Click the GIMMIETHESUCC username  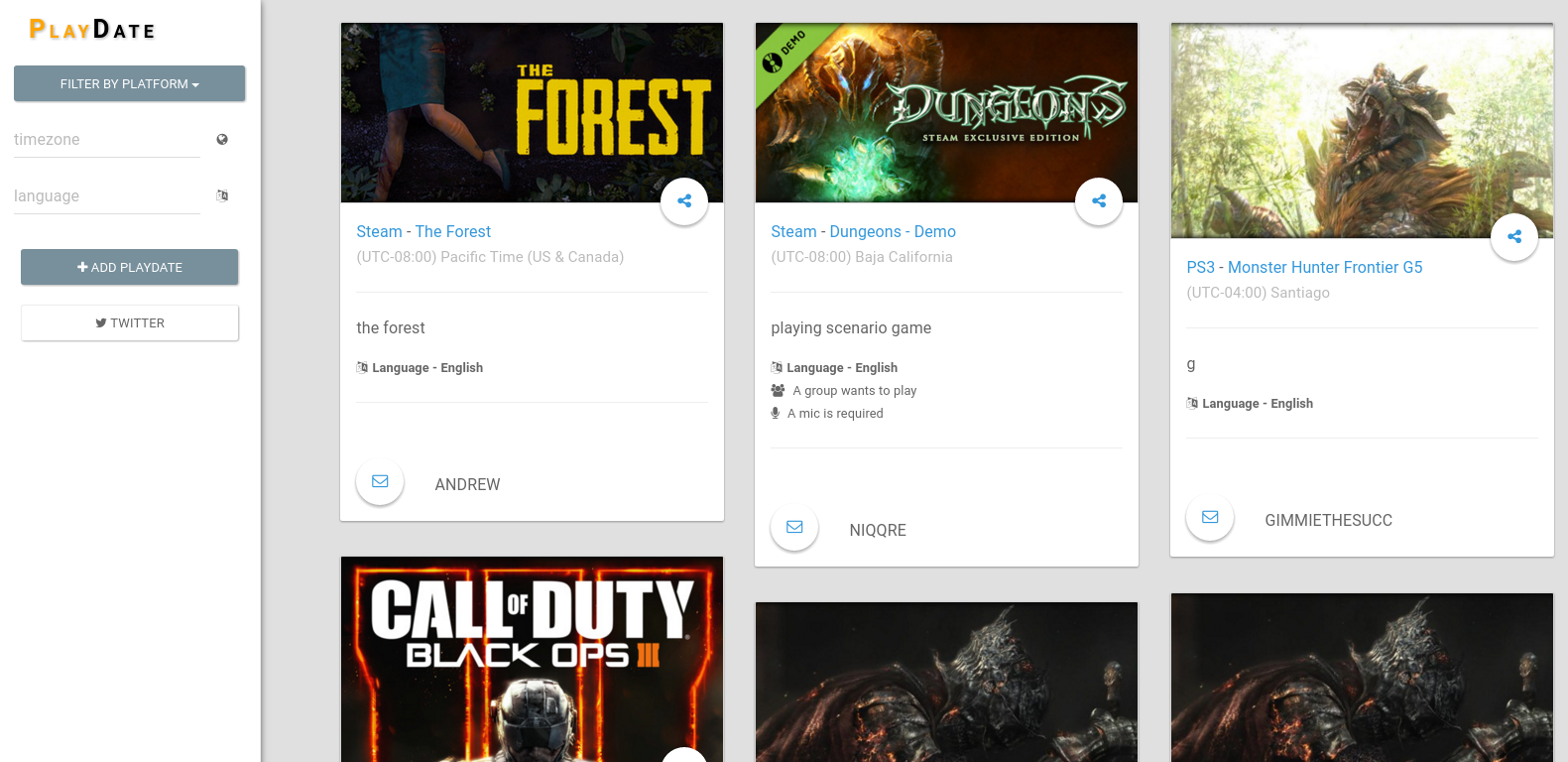click(x=1328, y=520)
